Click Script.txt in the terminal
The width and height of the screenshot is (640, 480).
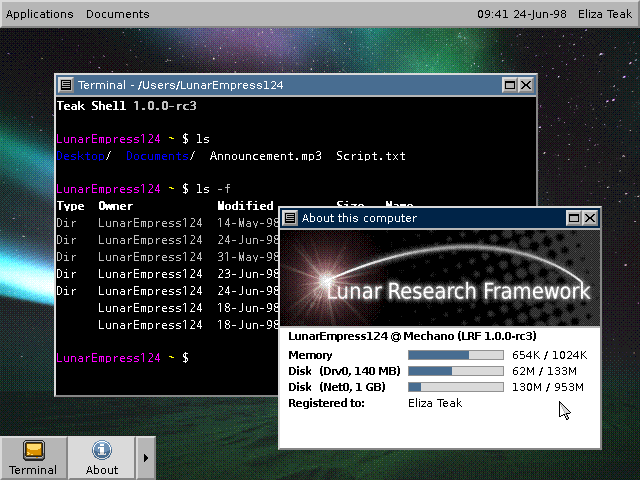point(371,156)
